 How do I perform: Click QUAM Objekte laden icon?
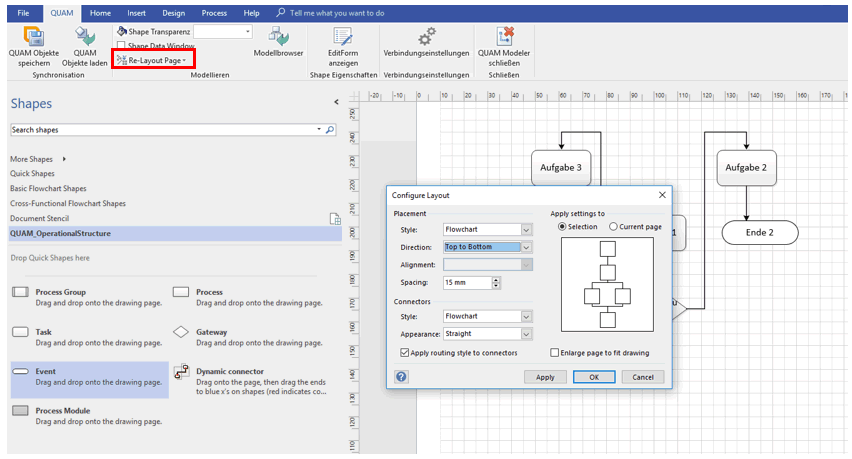pos(85,36)
